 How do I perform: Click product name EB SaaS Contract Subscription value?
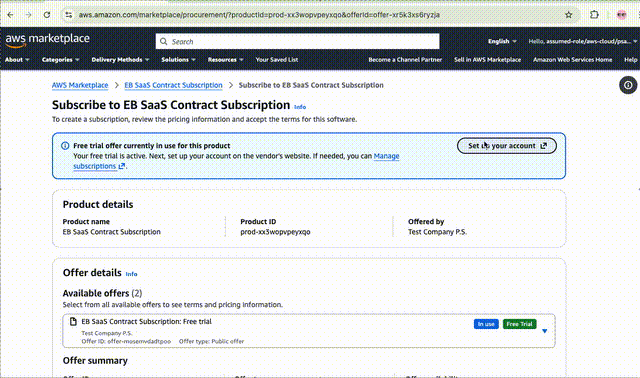click(111, 232)
